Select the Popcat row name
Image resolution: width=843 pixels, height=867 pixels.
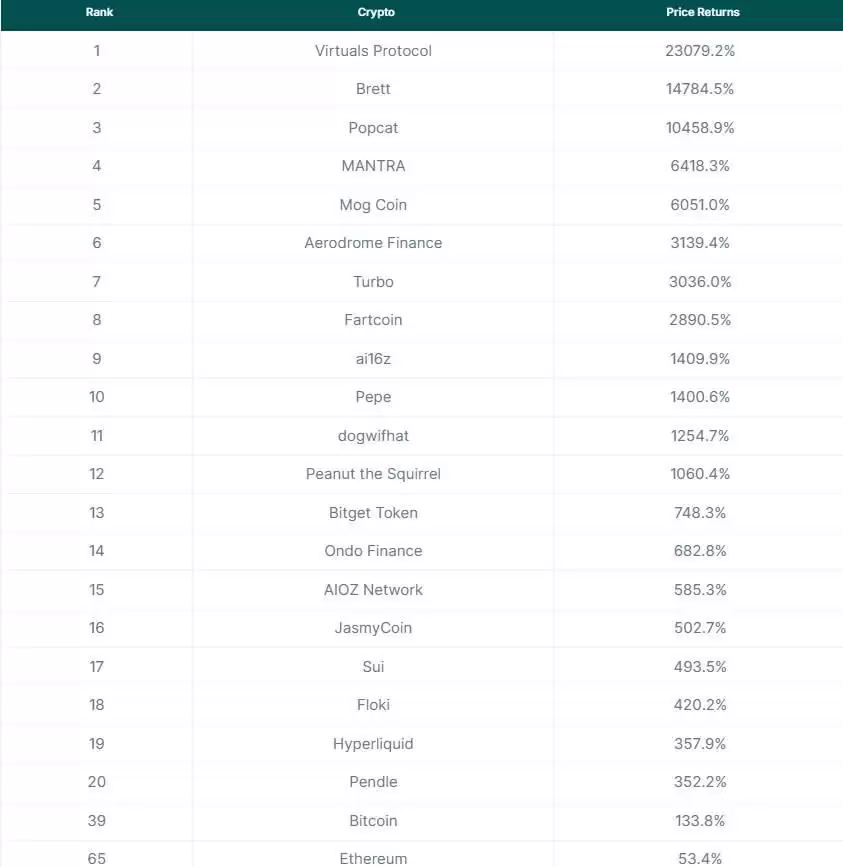[x=373, y=127]
